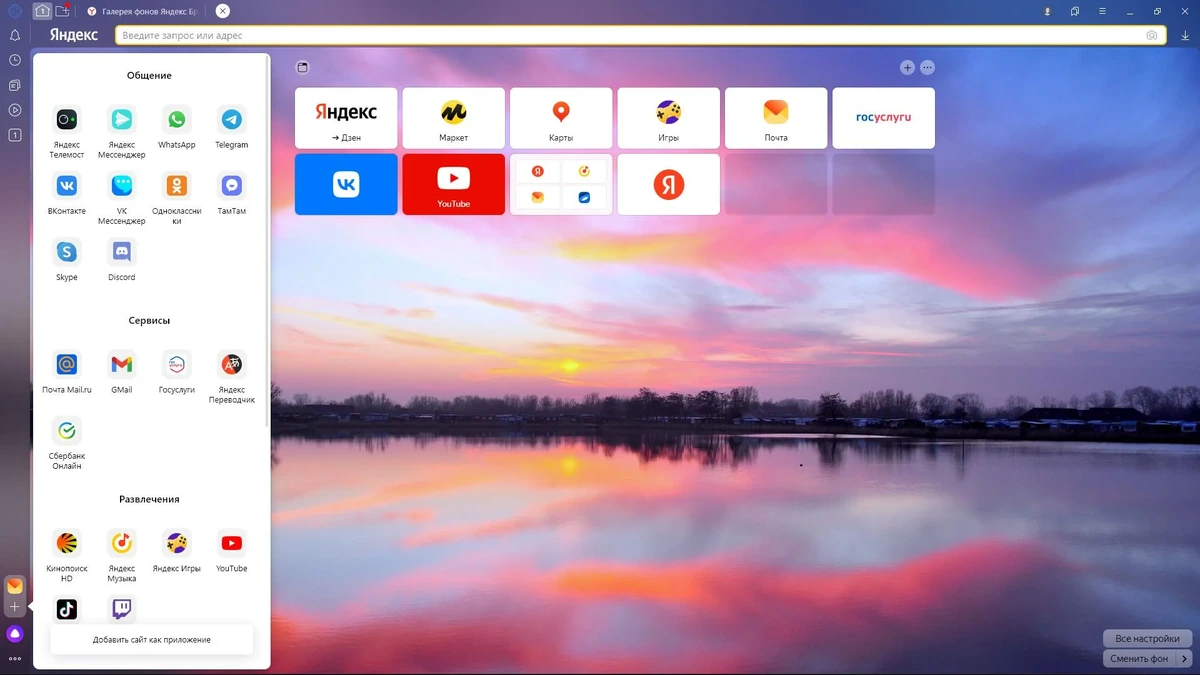Open Яндекс Телемост app icon

click(67, 120)
